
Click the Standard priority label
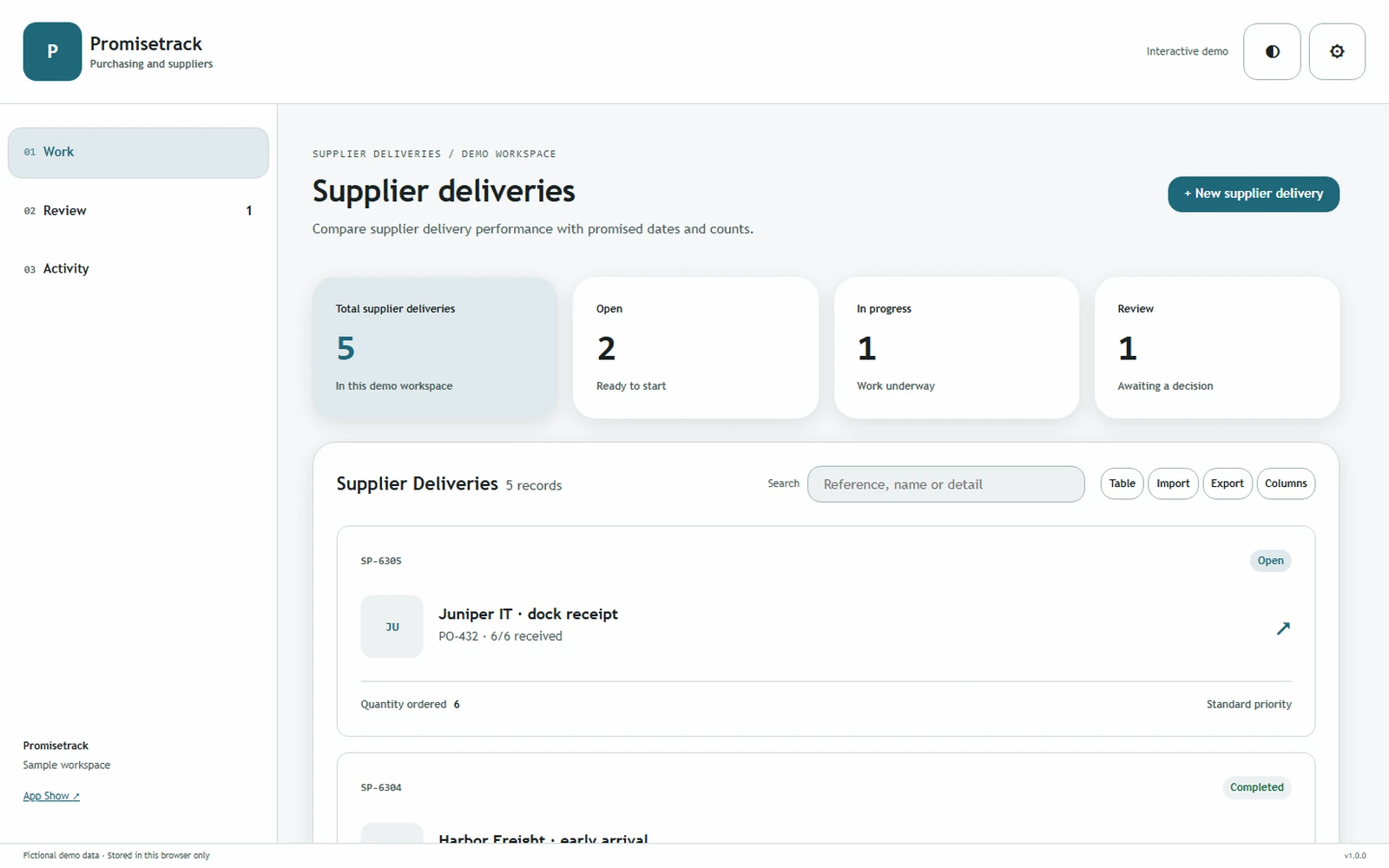pyautogui.click(x=1248, y=704)
